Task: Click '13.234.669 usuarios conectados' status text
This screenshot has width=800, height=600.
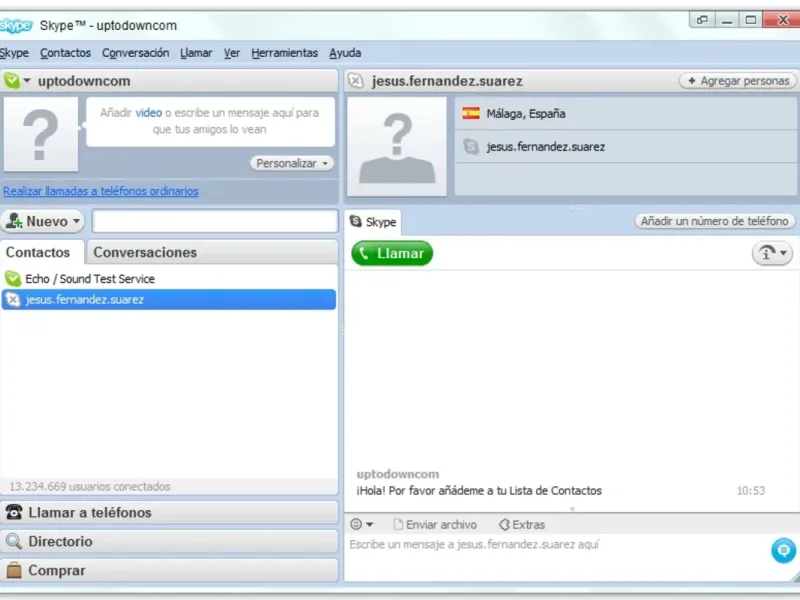Action: [90, 486]
